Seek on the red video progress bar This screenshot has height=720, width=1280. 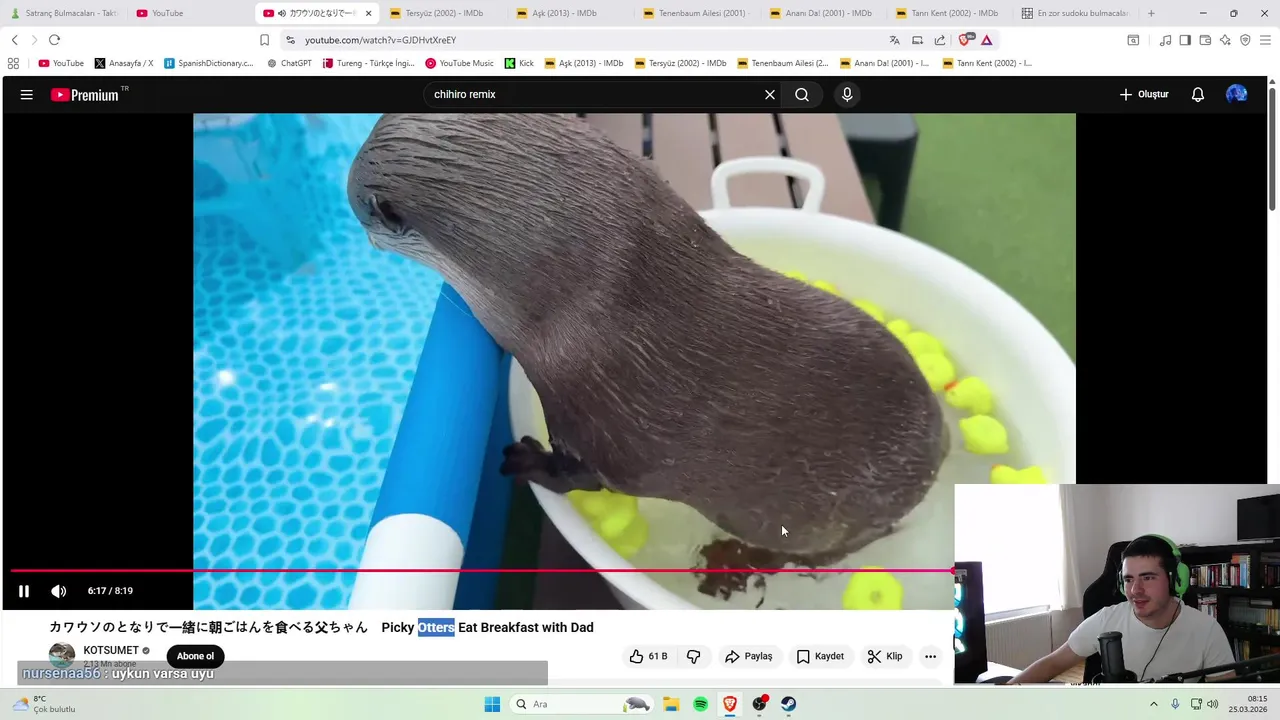(482, 571)
